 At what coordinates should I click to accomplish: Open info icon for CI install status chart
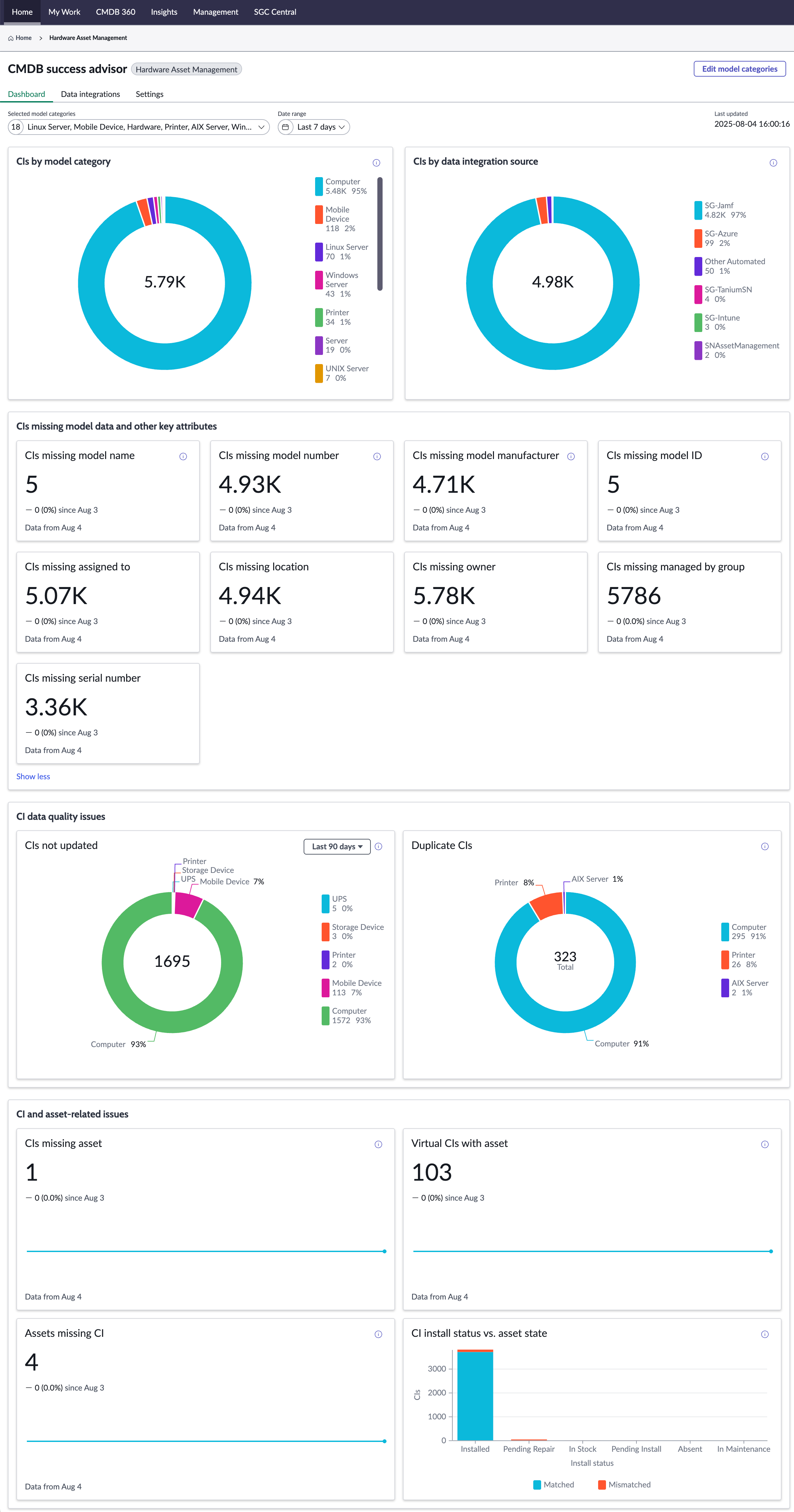coord(765,1334)
